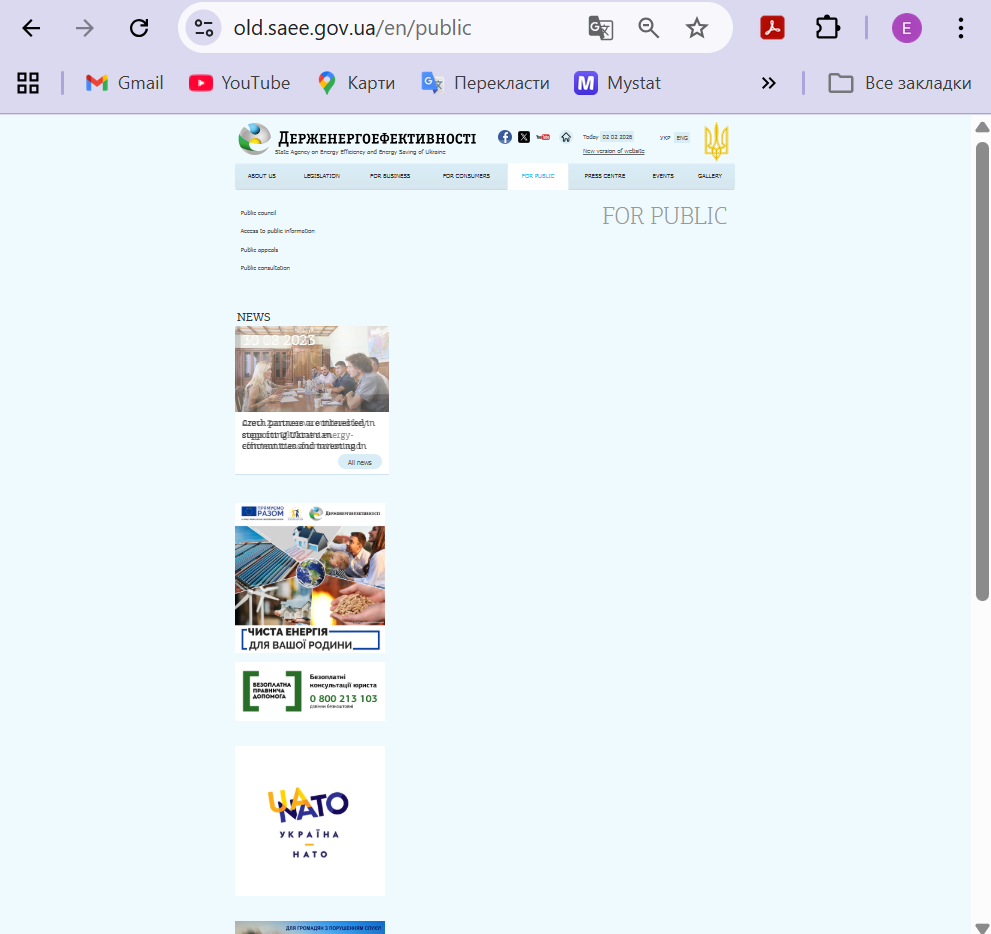Open the Перекласти translate bookmark
The height and width of the screenshot is (934, 991).
pyautogui.click(x=485, y=83)
